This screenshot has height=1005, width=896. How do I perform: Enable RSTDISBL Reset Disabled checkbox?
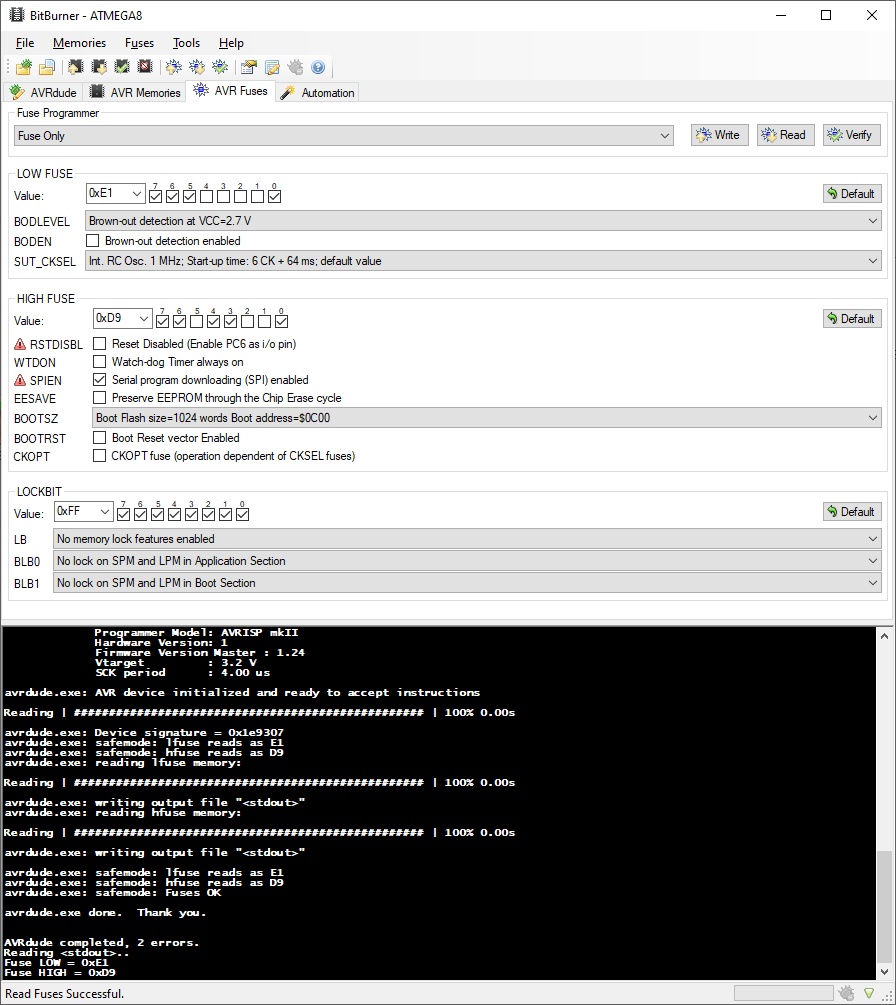[x=99, y=344]
